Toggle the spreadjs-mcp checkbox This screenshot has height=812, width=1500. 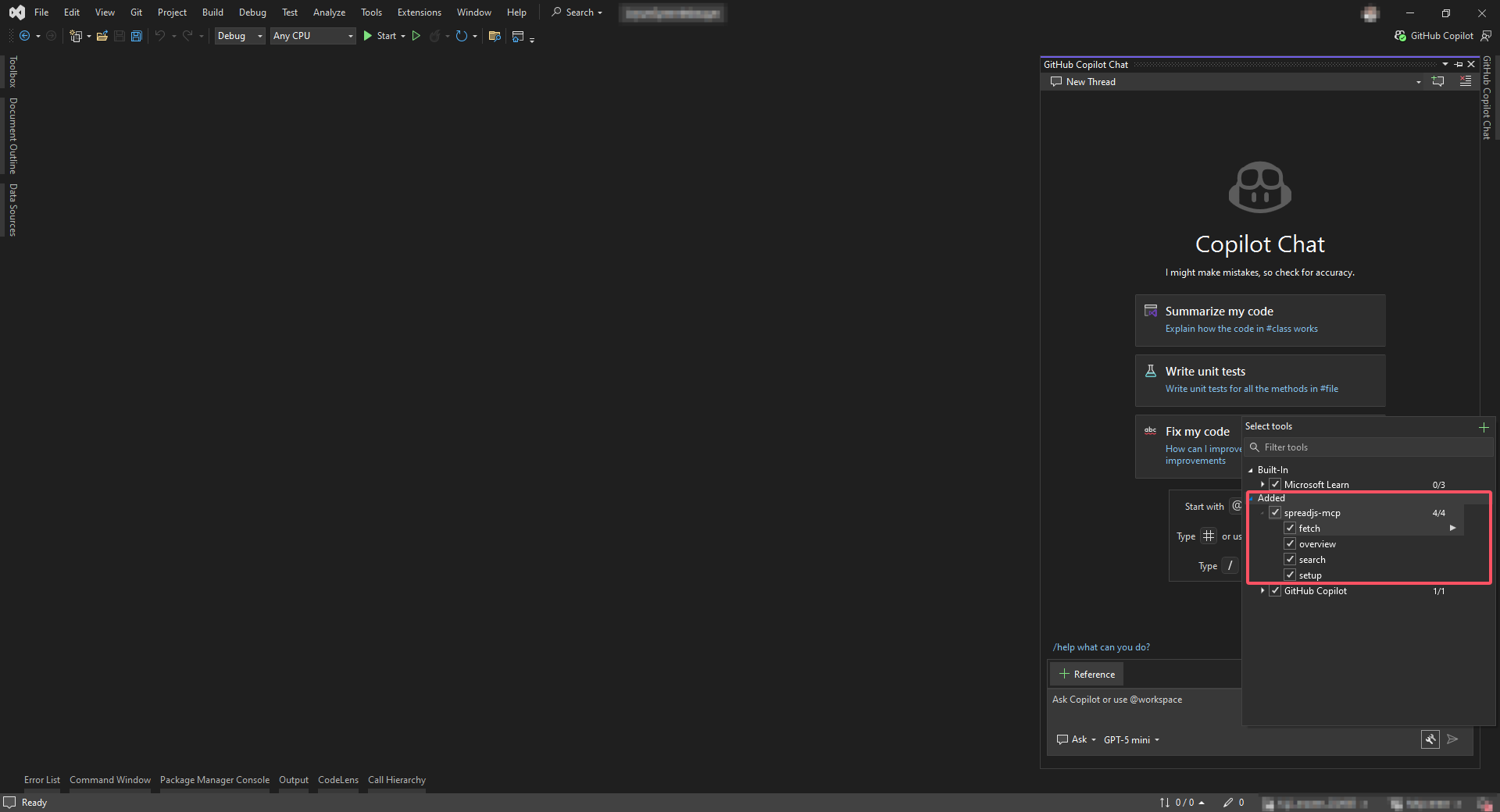tap(1276, 513)
